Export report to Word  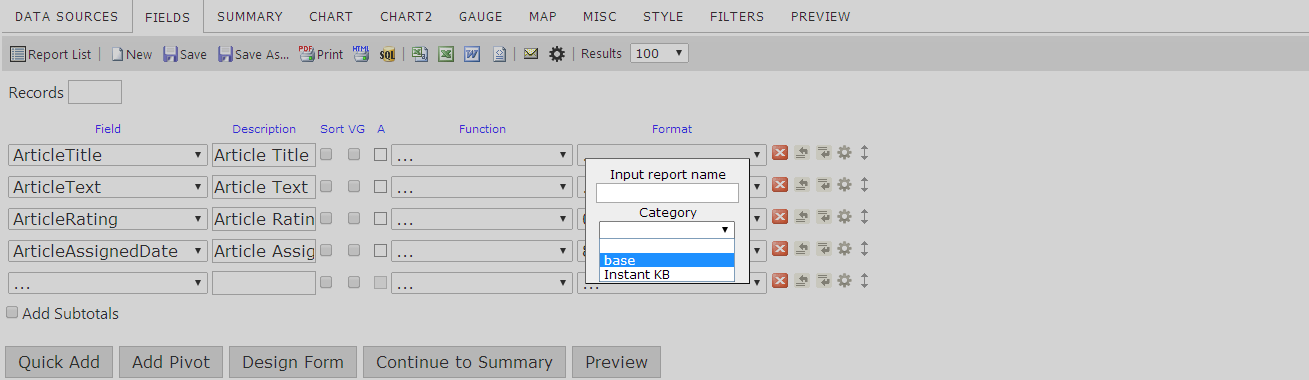pos(472,54)
